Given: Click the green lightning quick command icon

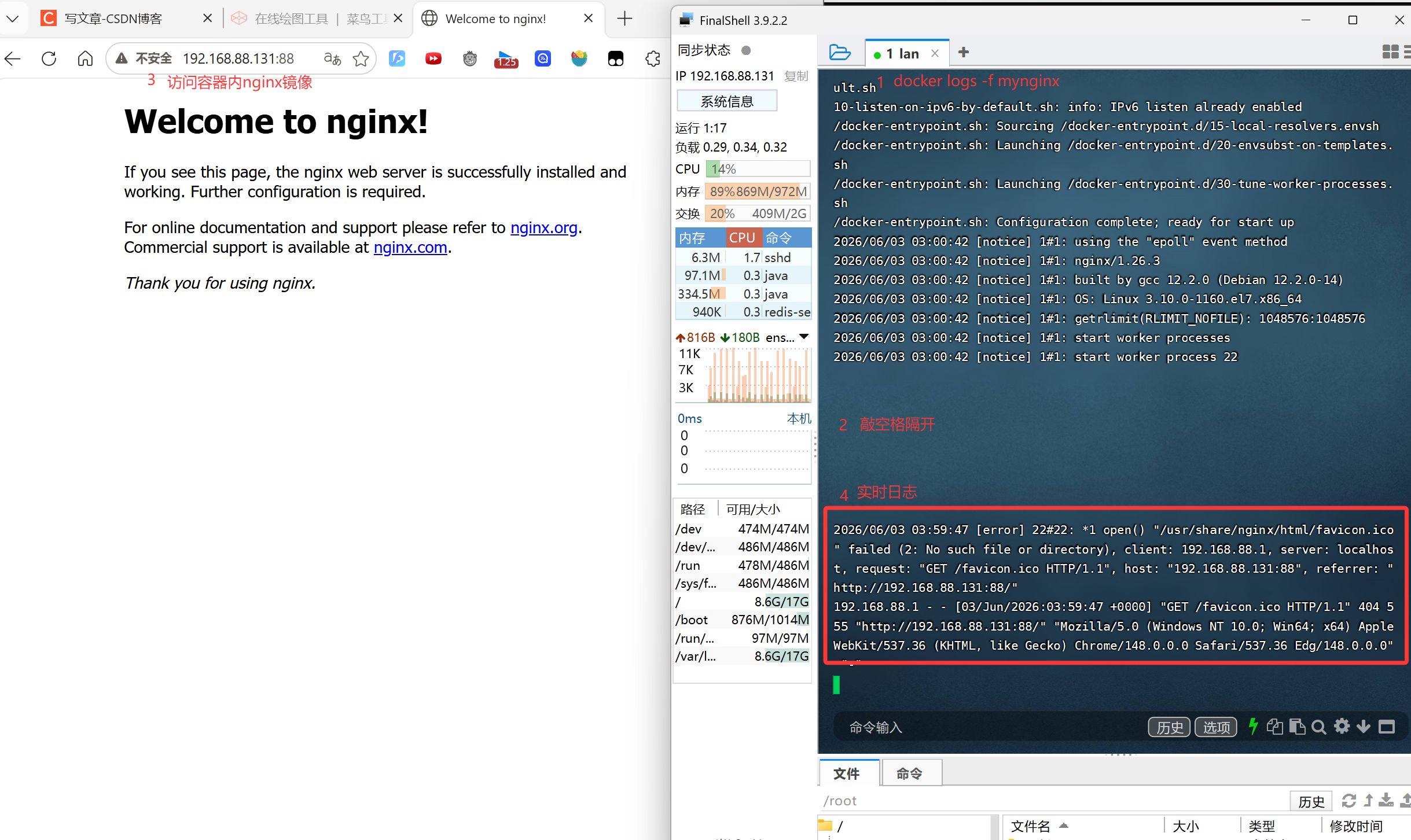Looking at the screenshot, I should 1254,727.
